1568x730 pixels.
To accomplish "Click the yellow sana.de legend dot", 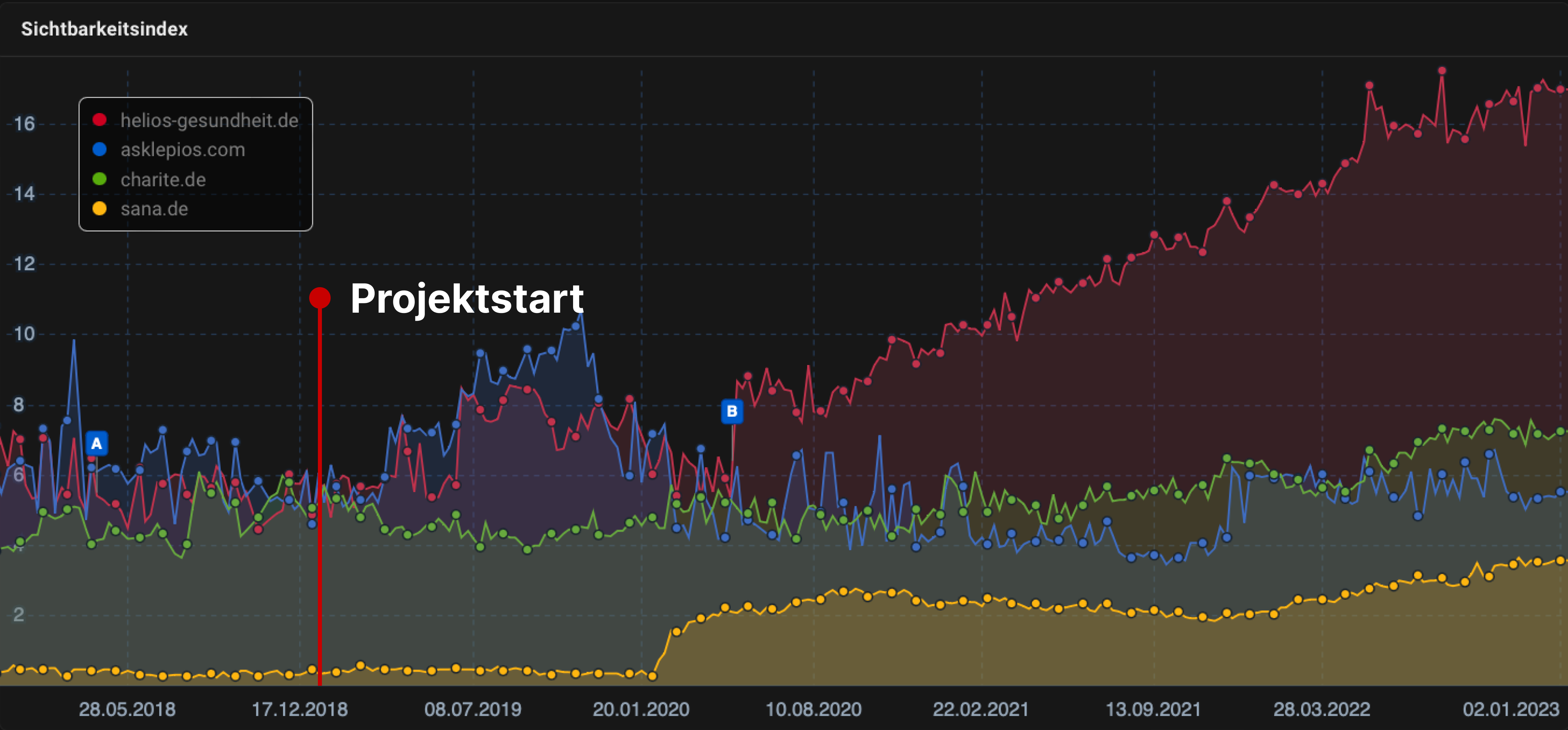I will point(99,209).
